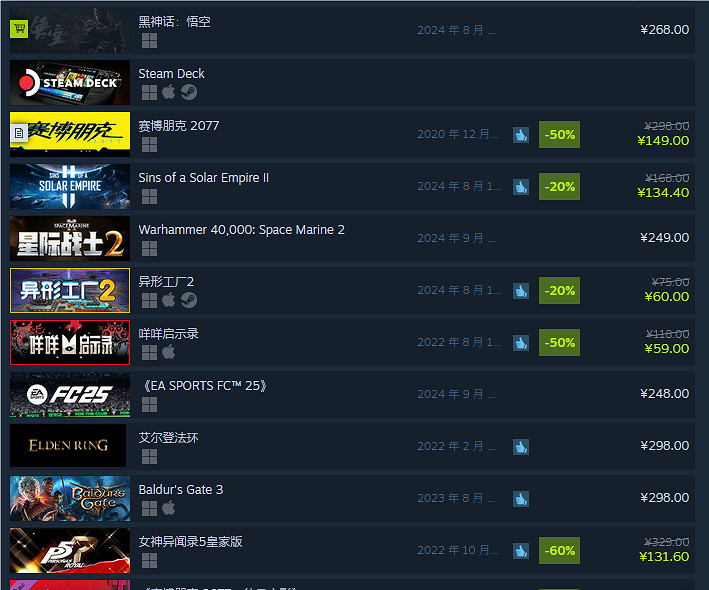Click the Apple platform icon under Steam Deck
This screenshot has height=590, width=709.
(169, 92)
